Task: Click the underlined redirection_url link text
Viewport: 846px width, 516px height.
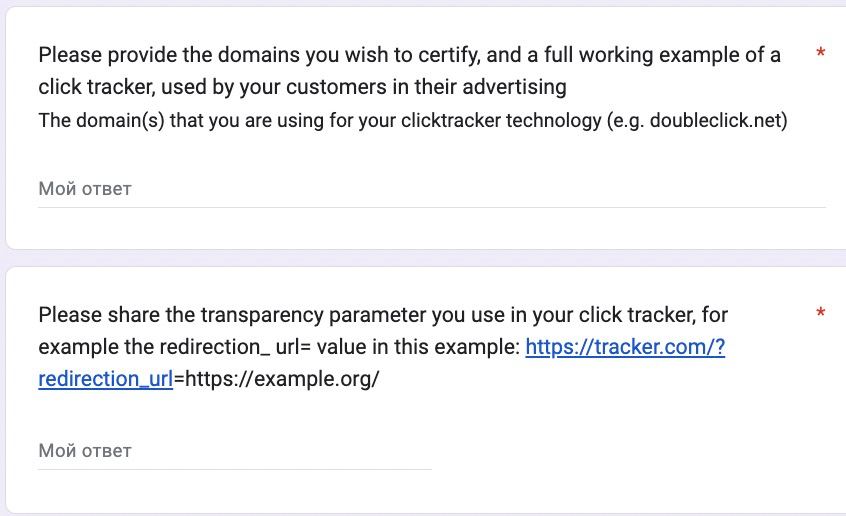Action: click(x=106, y=379)
